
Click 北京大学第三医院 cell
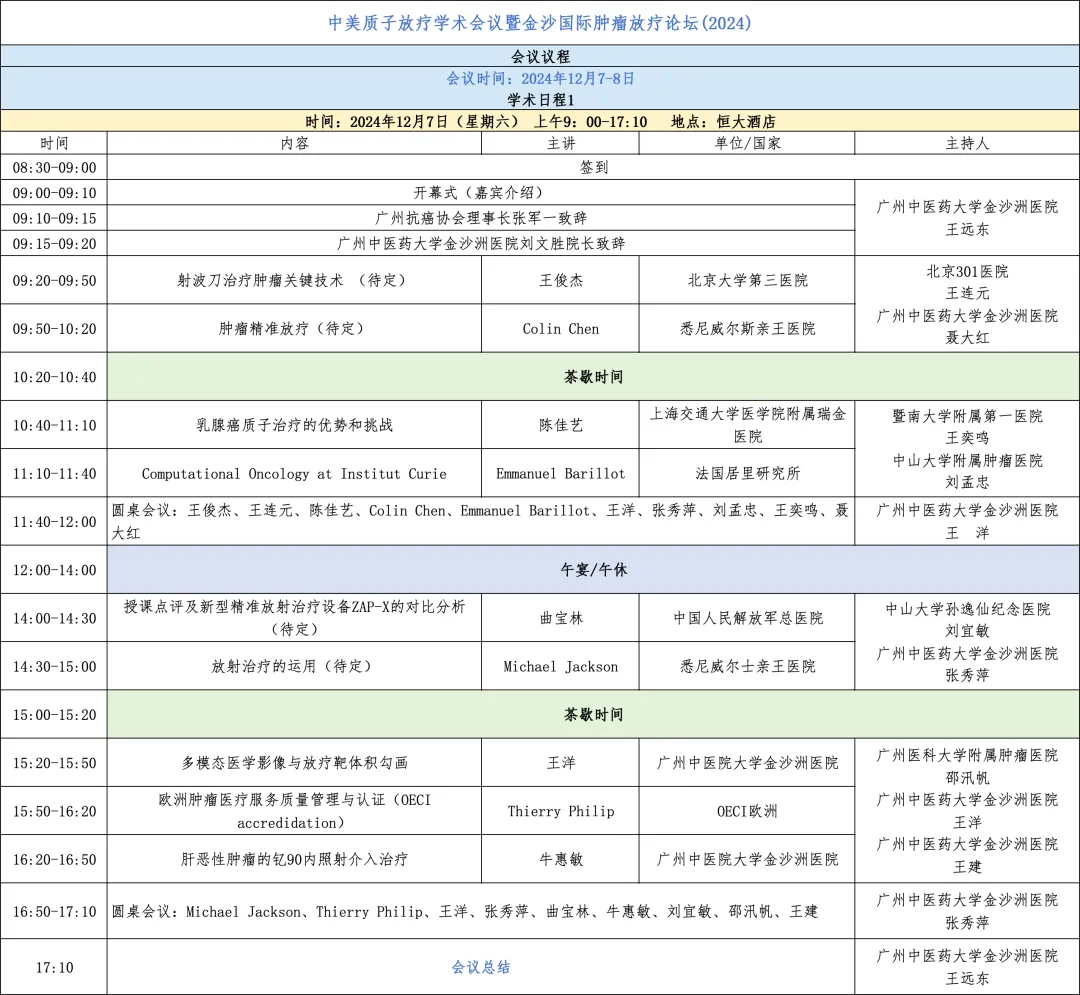click(747, 280)
